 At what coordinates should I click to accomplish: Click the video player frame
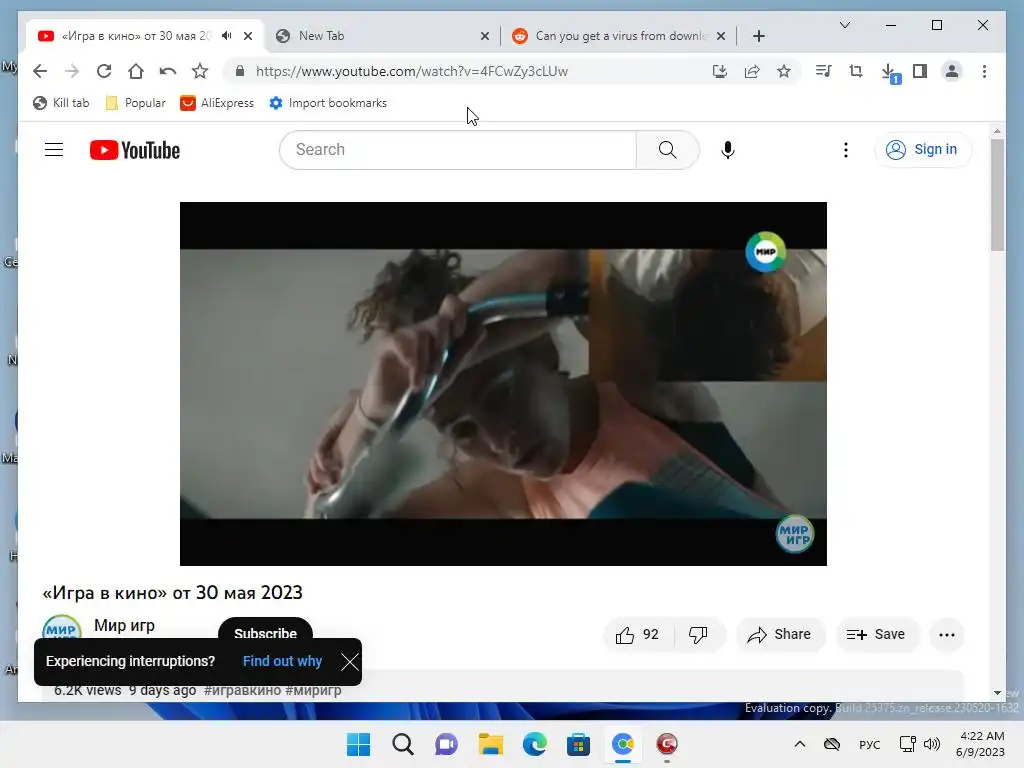(503, 383)
